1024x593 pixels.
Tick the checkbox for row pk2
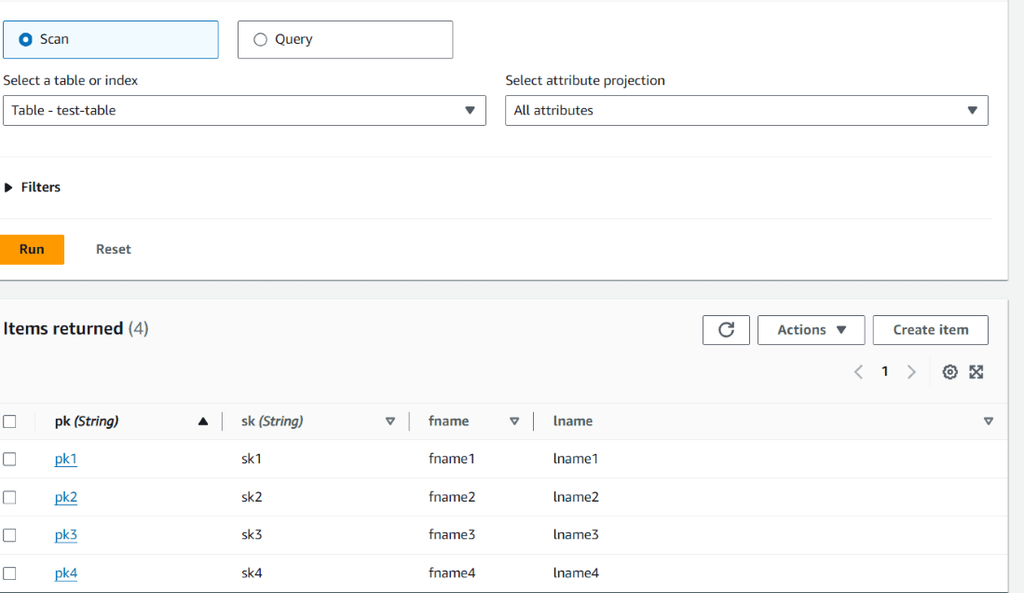10,497
